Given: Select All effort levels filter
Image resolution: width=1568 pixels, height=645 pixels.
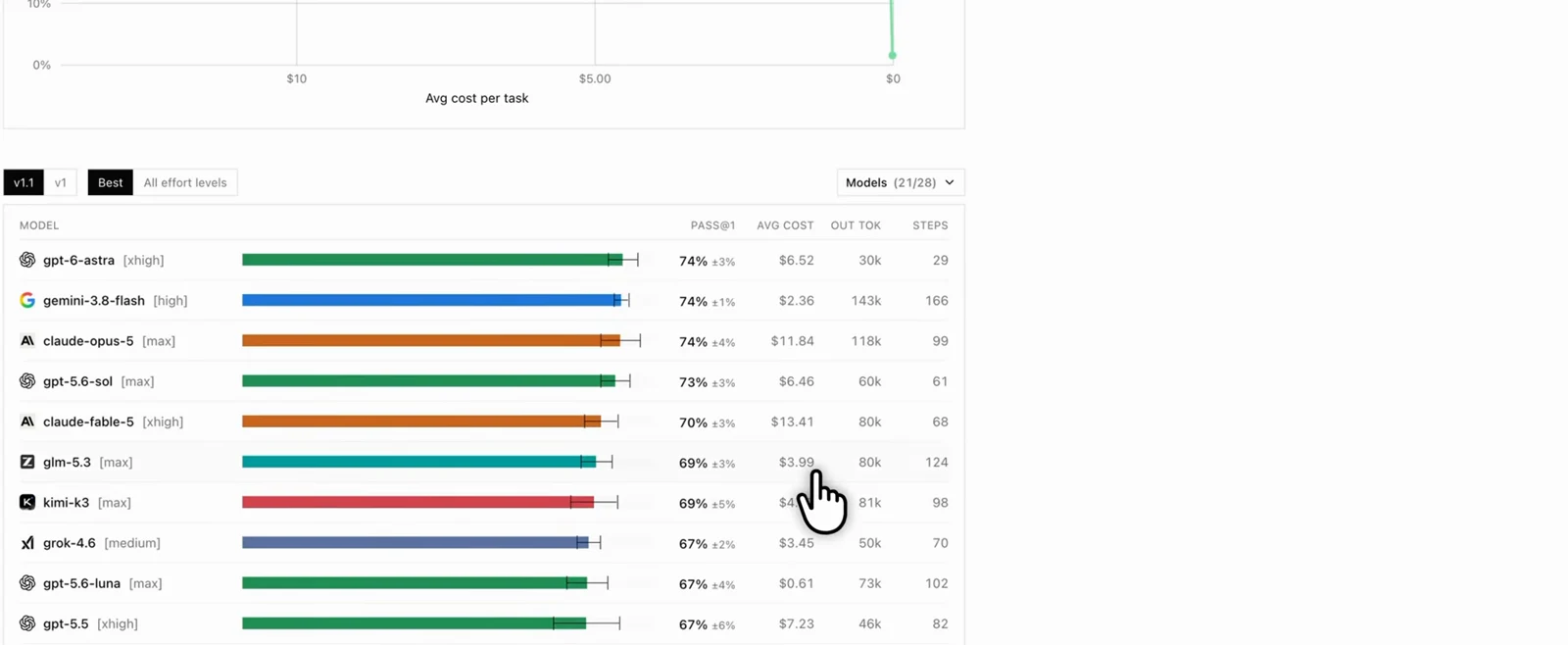Looking at the screenshot, I should [x=185, y=182].
